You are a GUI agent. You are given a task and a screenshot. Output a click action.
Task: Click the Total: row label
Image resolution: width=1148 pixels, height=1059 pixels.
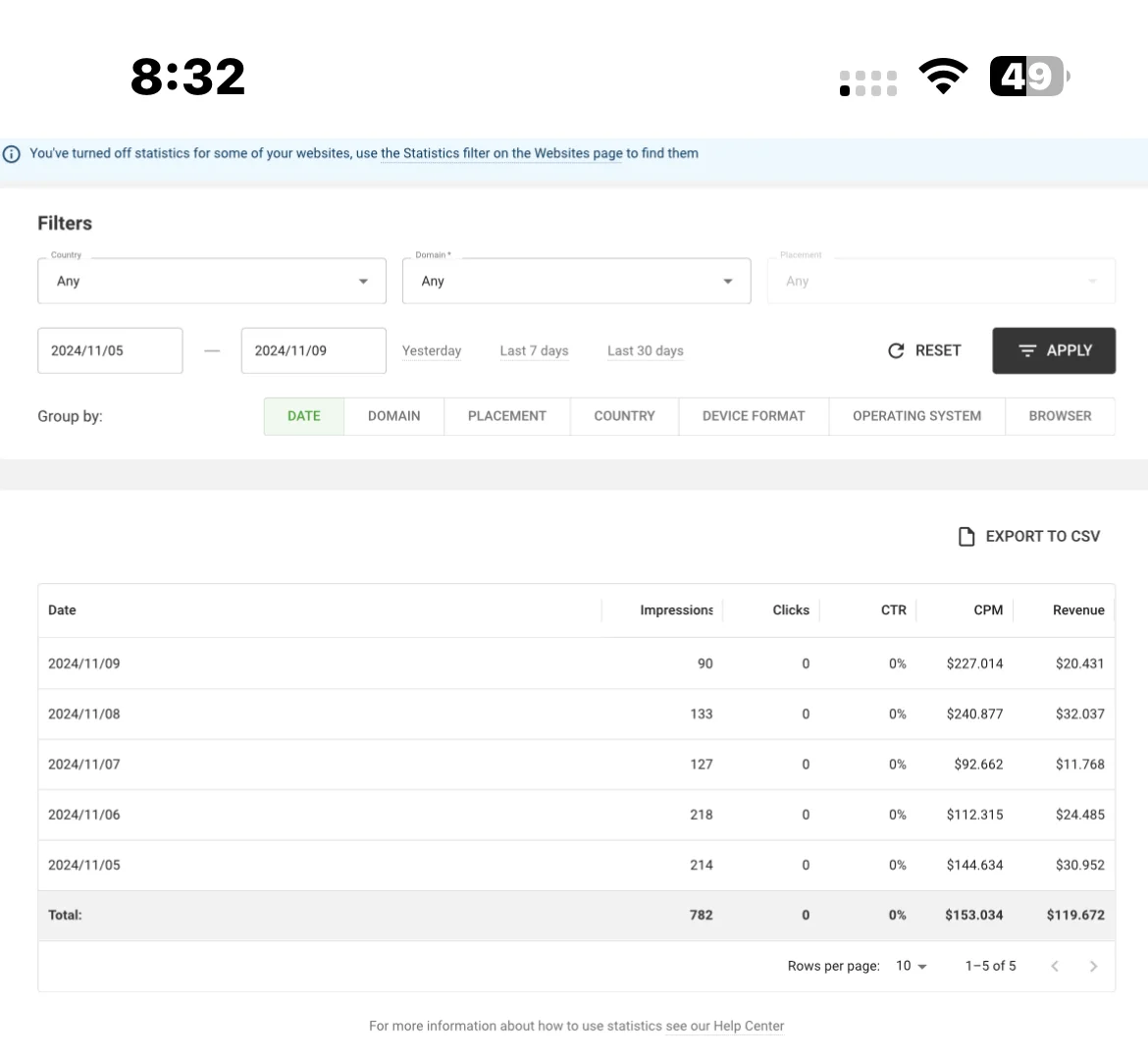click(65, 916)
